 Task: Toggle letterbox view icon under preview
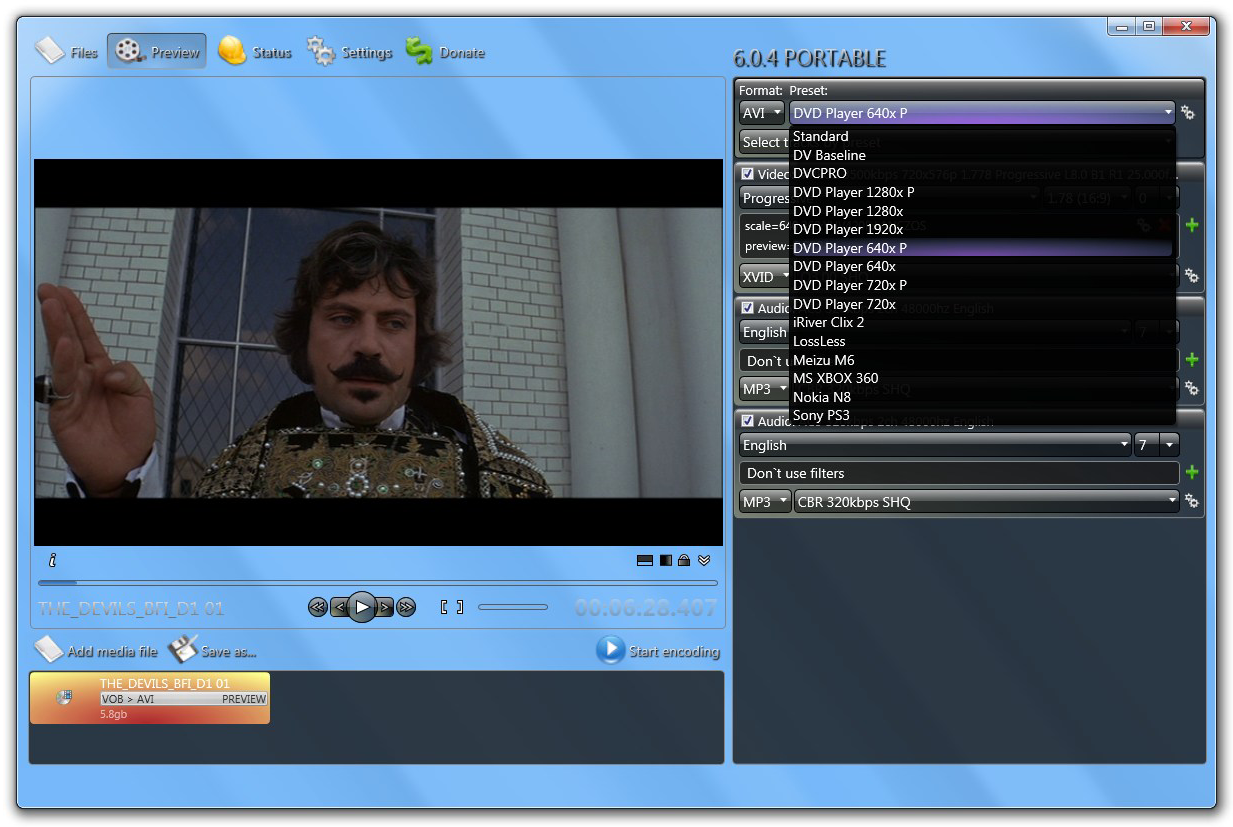coord(645,560)
